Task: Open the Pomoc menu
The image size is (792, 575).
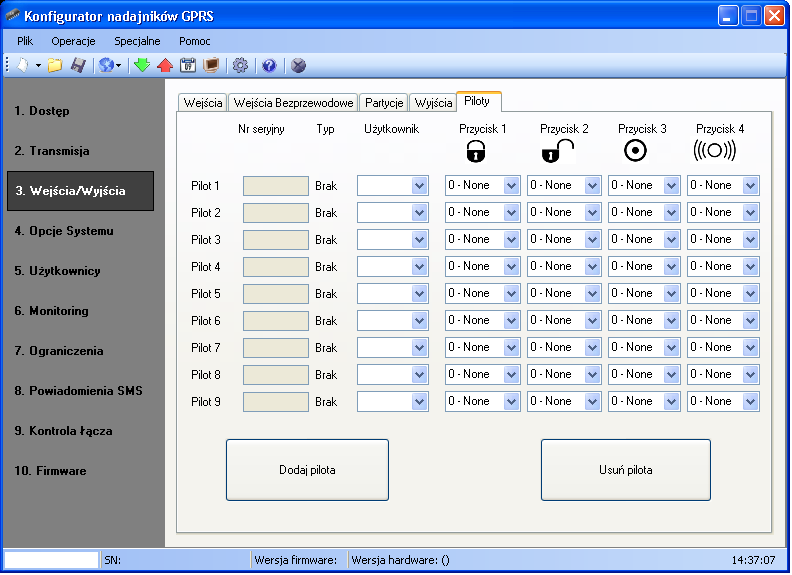Action: coord(194,41)
